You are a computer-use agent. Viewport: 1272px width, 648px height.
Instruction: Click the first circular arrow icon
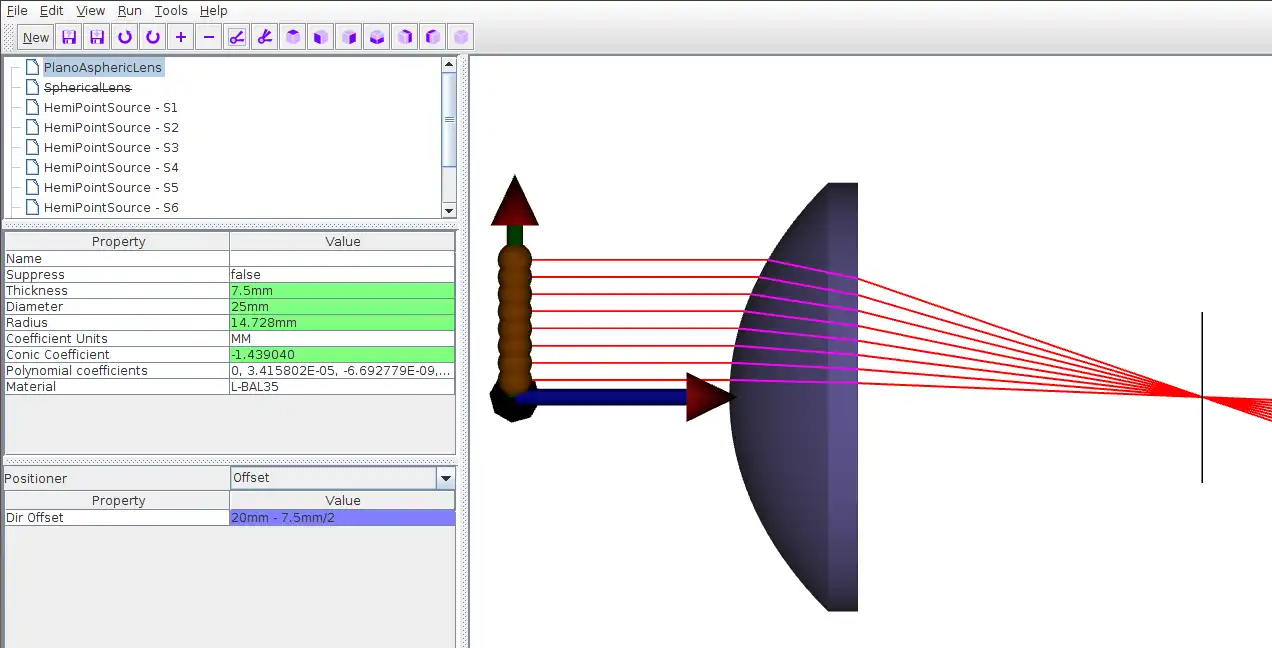125,37
